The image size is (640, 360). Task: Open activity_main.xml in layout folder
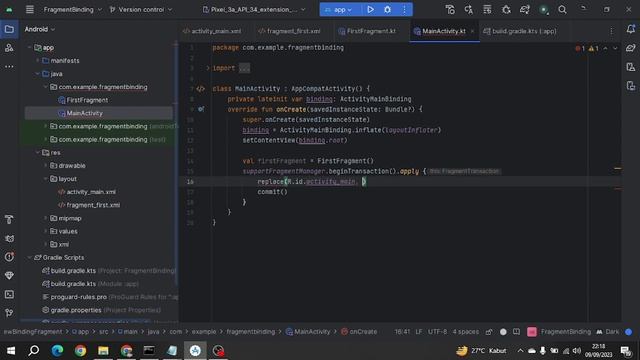pyautogui.click(x=91, y=192)
